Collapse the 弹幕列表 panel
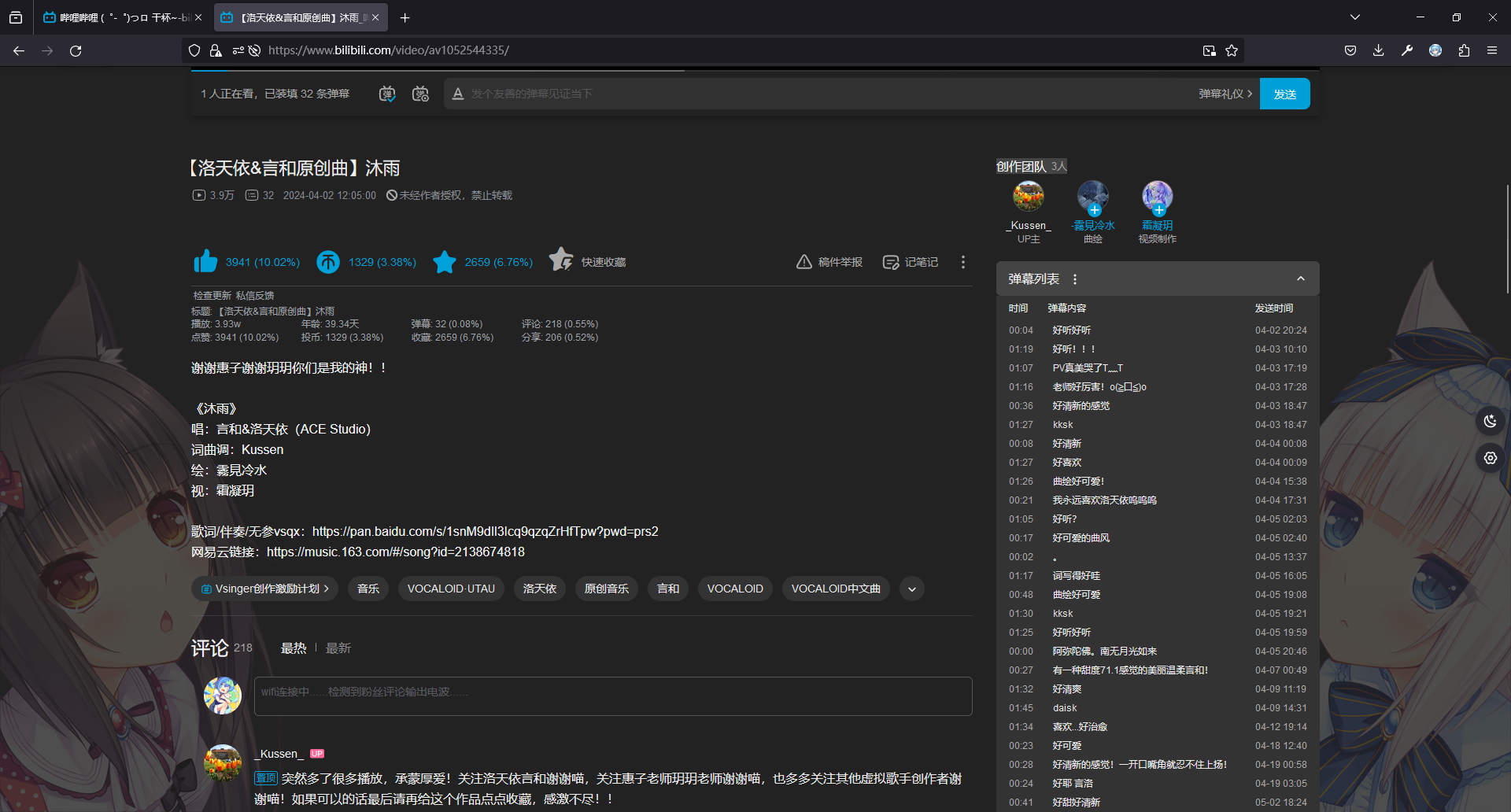 [x=1300, y=279]
